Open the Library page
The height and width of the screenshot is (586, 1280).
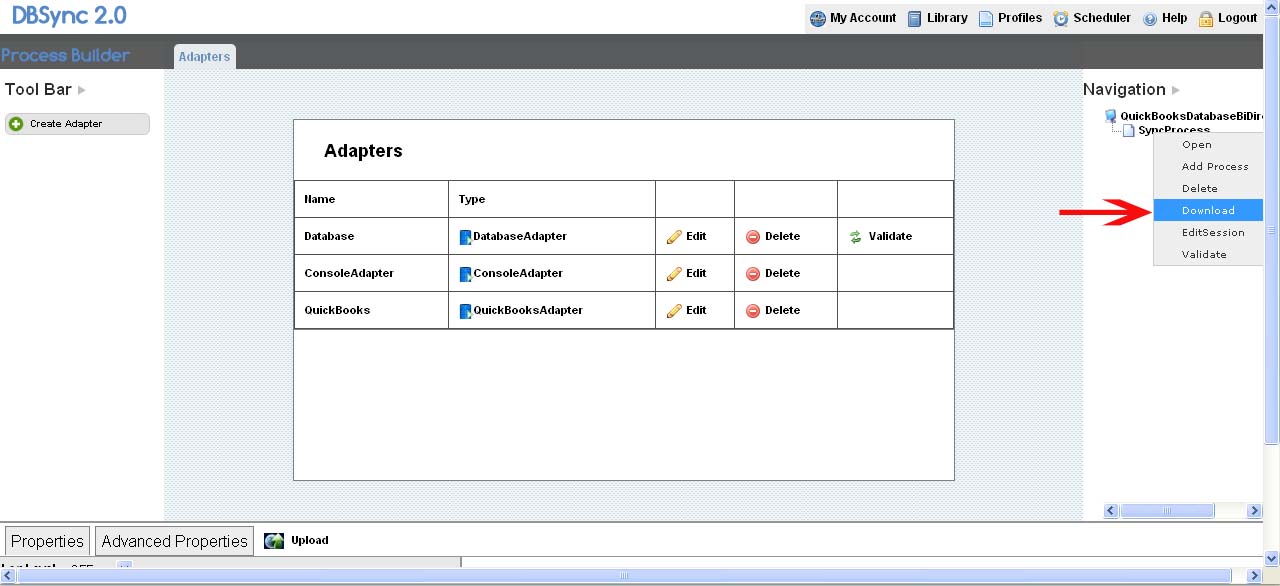(937, 18)
